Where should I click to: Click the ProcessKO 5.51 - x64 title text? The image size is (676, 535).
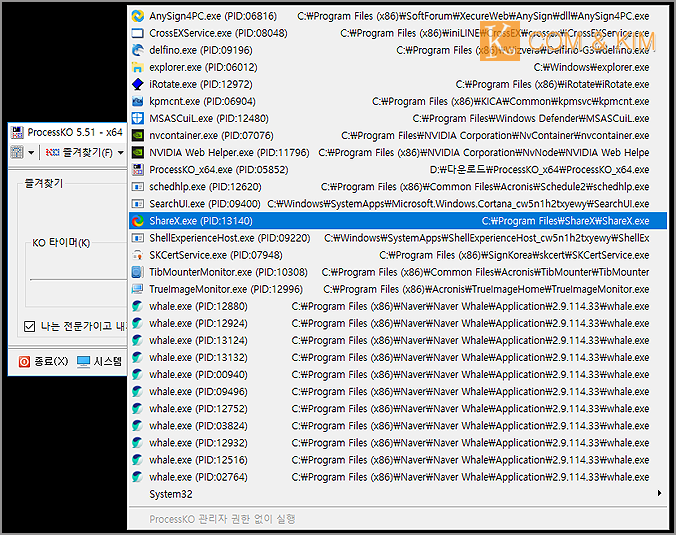point(75,132)
